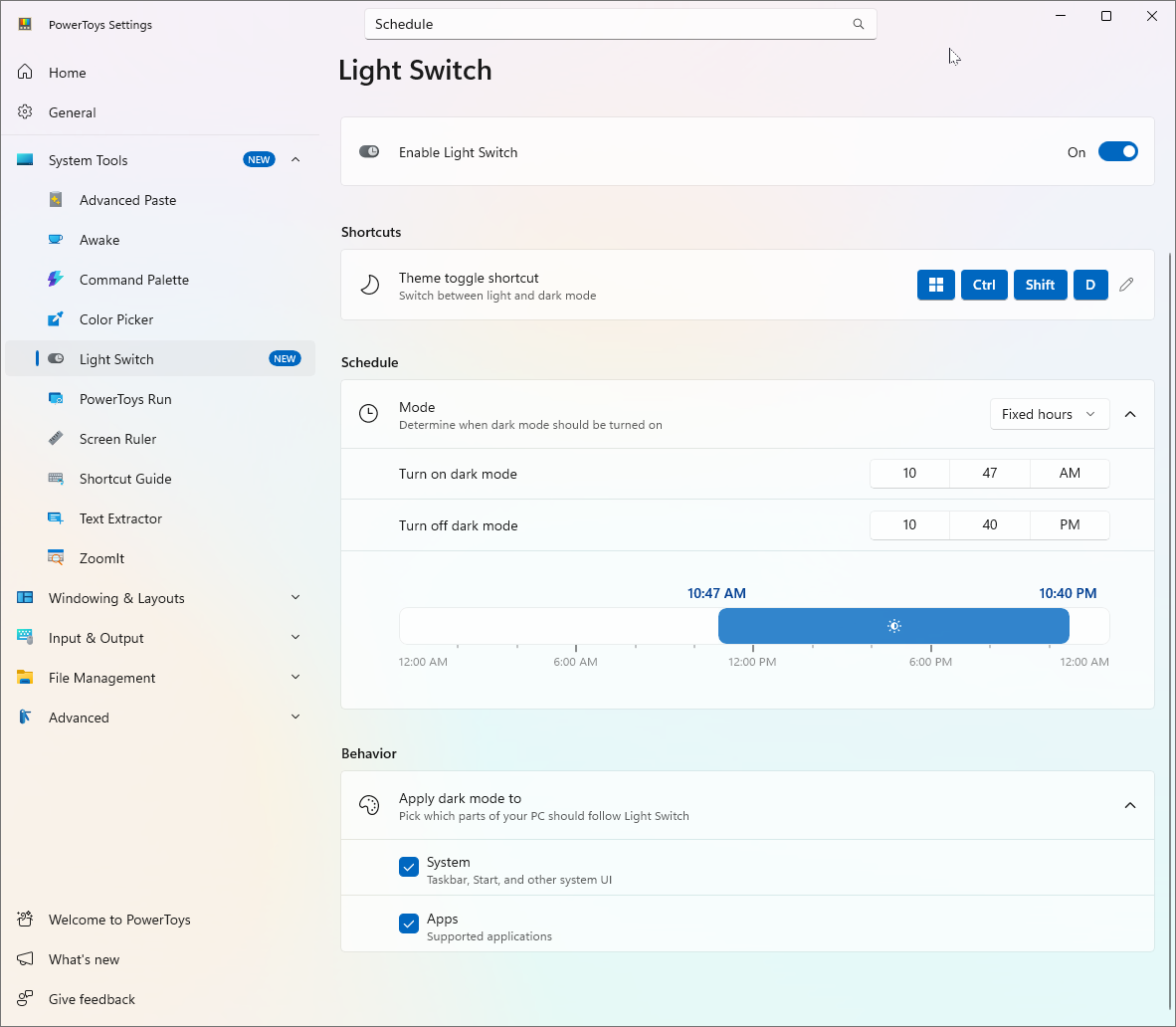Open Give feedback link
This screenshot has height=1027, width=1176.
160,998
